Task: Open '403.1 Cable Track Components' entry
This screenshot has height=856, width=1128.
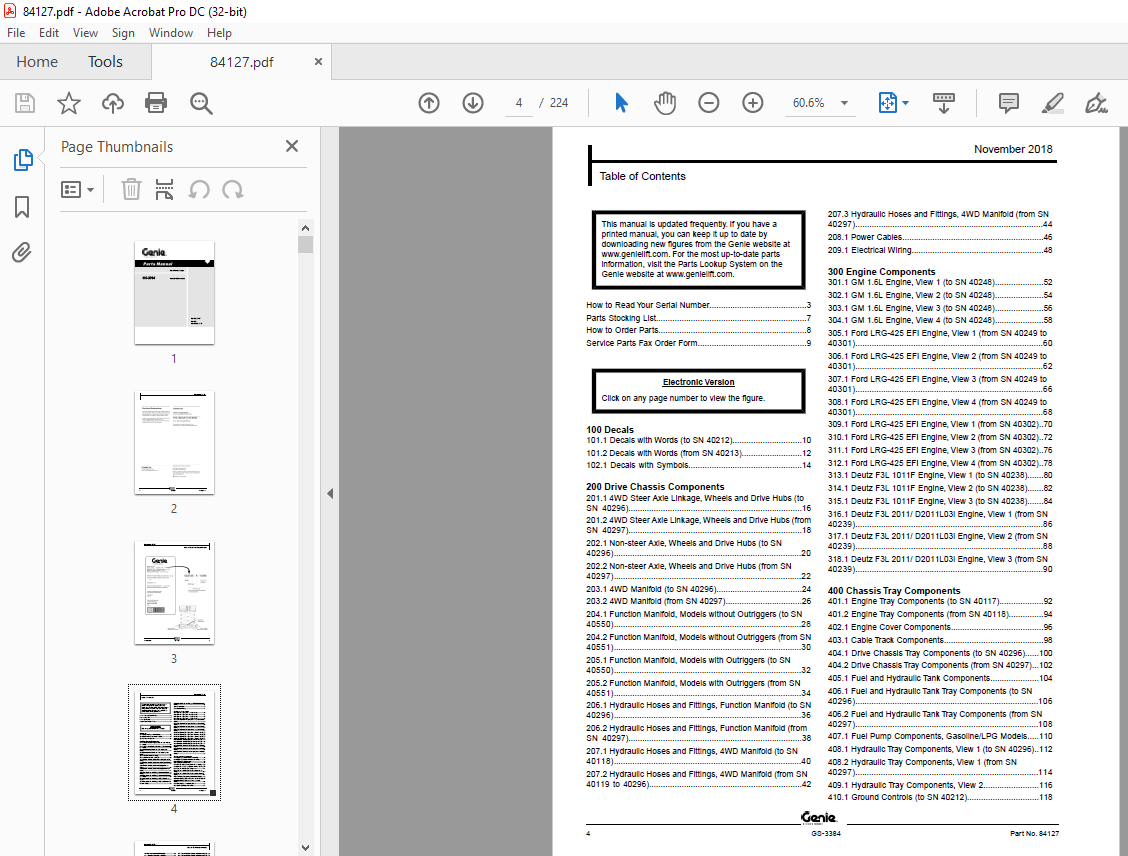Action: pos(940,640)
